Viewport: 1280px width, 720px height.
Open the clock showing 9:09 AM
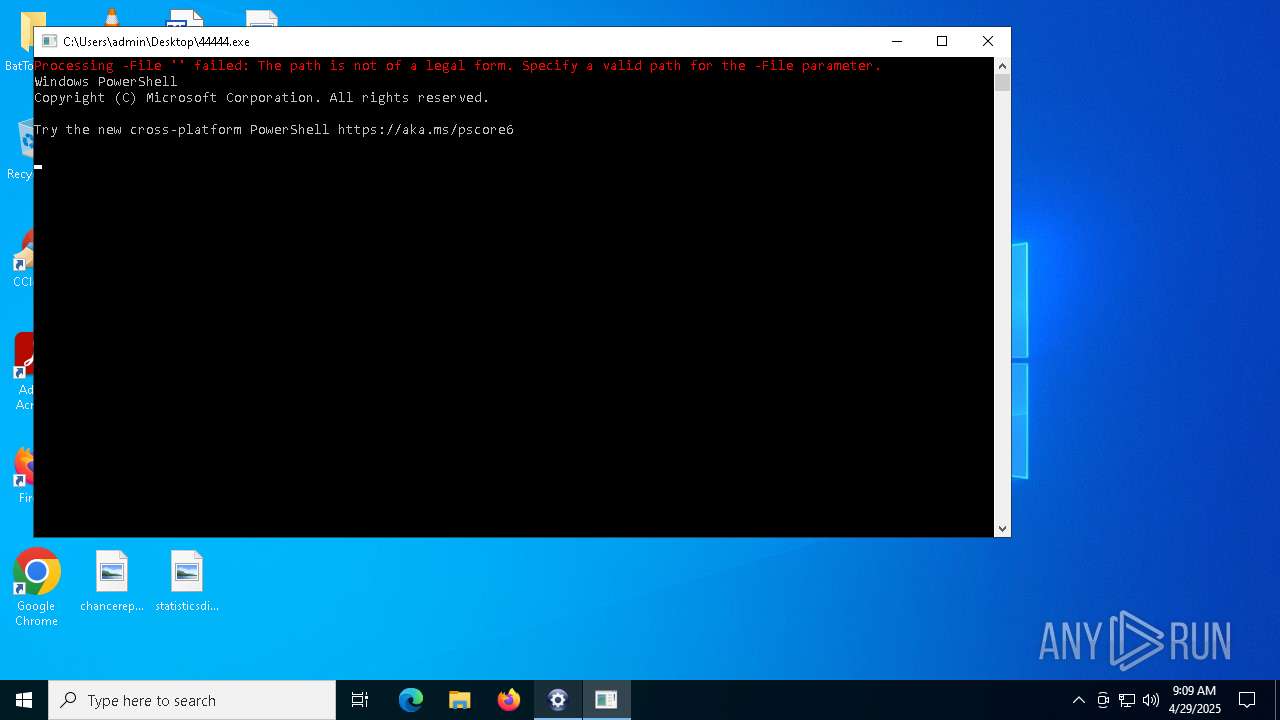click(x=1195, y=700)
